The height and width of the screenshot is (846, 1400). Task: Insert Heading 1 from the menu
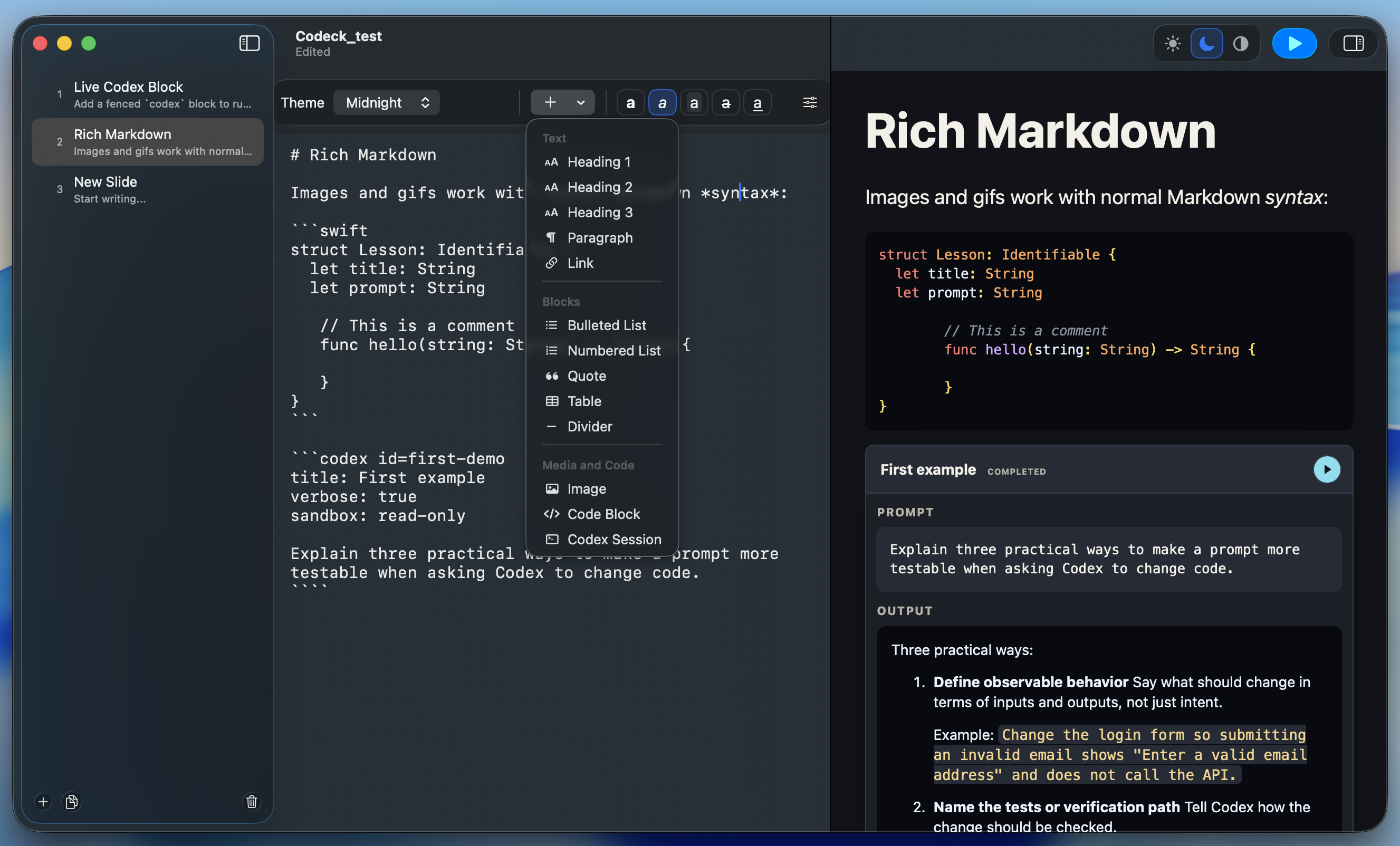602,162
